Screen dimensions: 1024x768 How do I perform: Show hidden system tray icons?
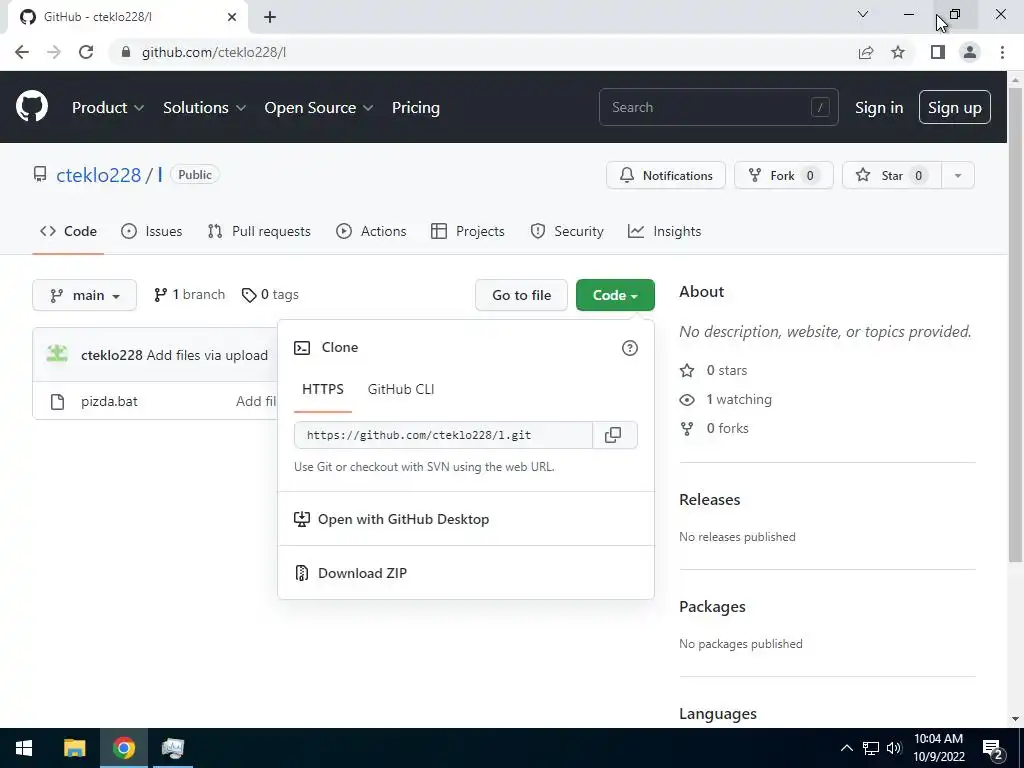(846, 748)
